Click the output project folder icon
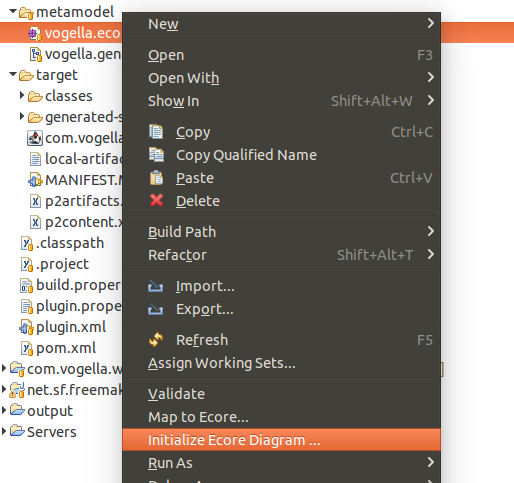Image resolution: width=514 pixels, height=483 pixels. click(17, 410)
